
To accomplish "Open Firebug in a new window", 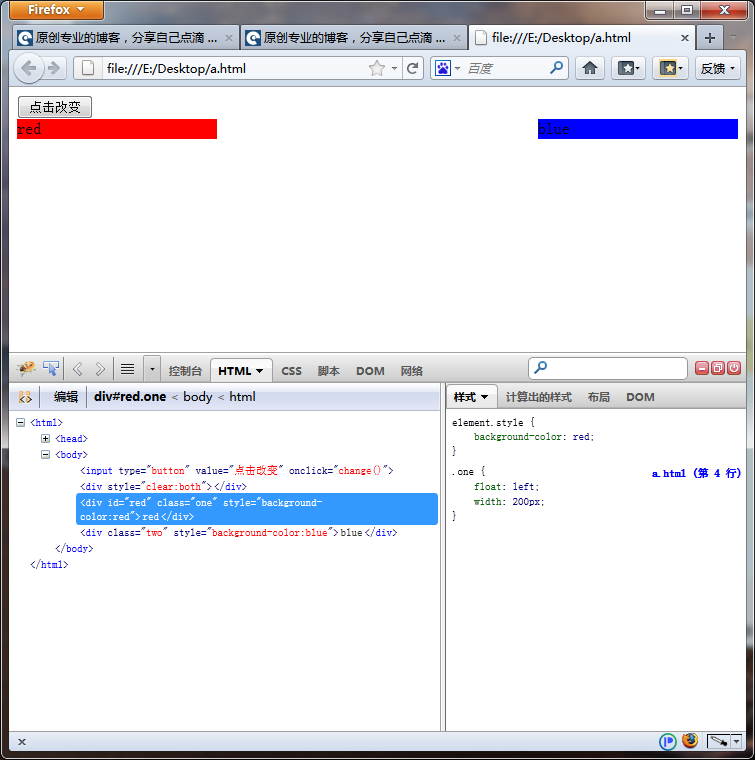I will 718,368.
